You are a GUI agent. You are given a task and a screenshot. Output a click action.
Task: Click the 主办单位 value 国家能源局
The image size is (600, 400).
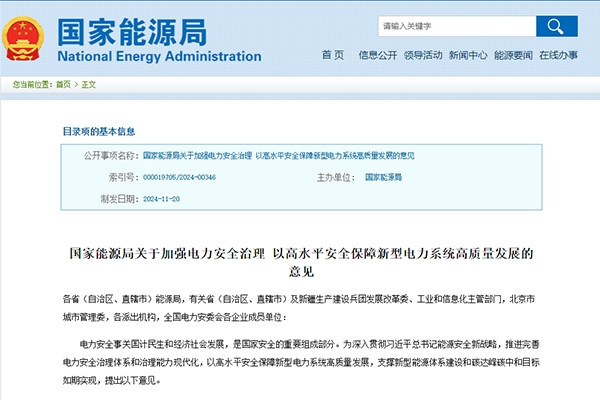383,177
